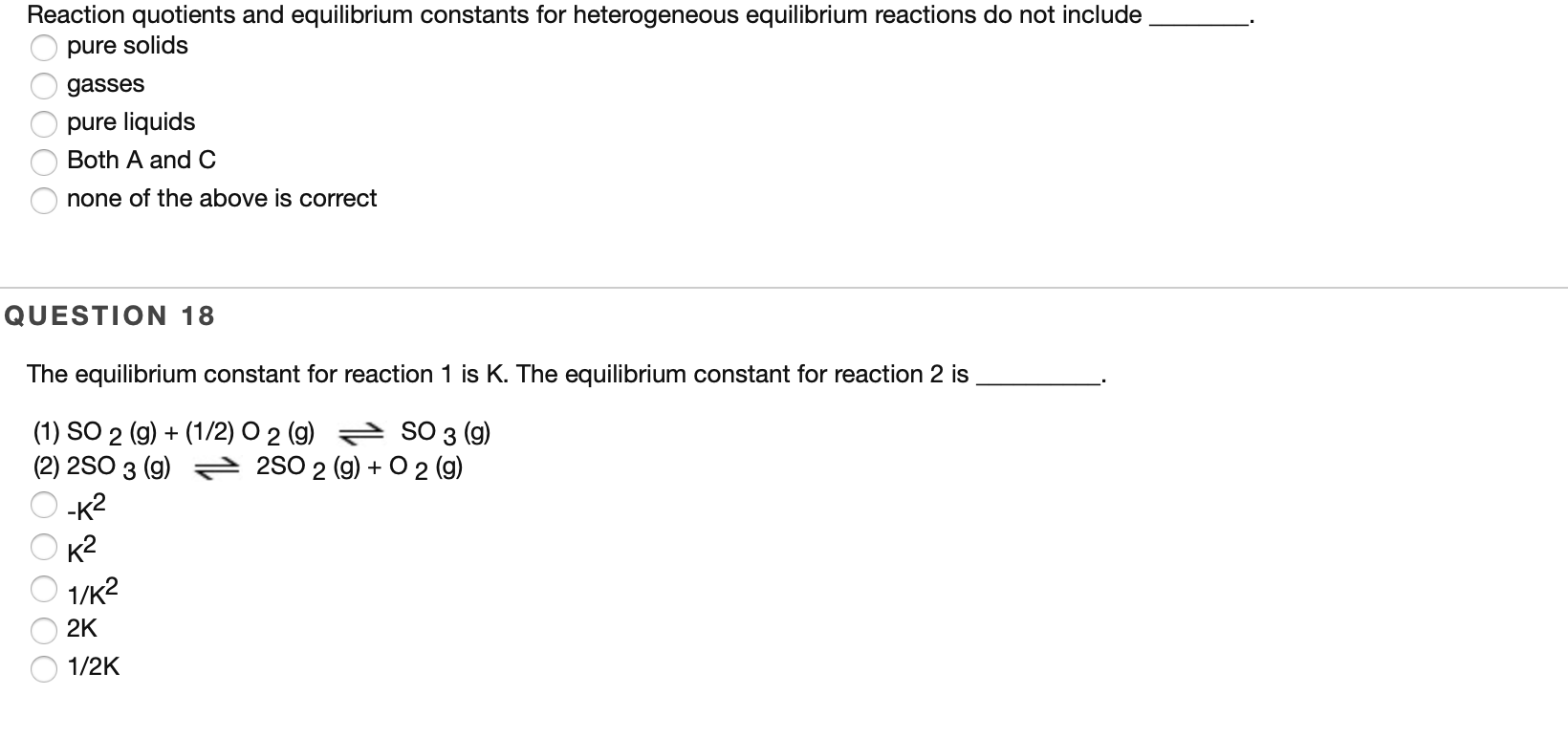Select '2K' as the equilibrium constant
Image resolution: width=1568 pixels, height=738 pixels.
pos(44,628)
